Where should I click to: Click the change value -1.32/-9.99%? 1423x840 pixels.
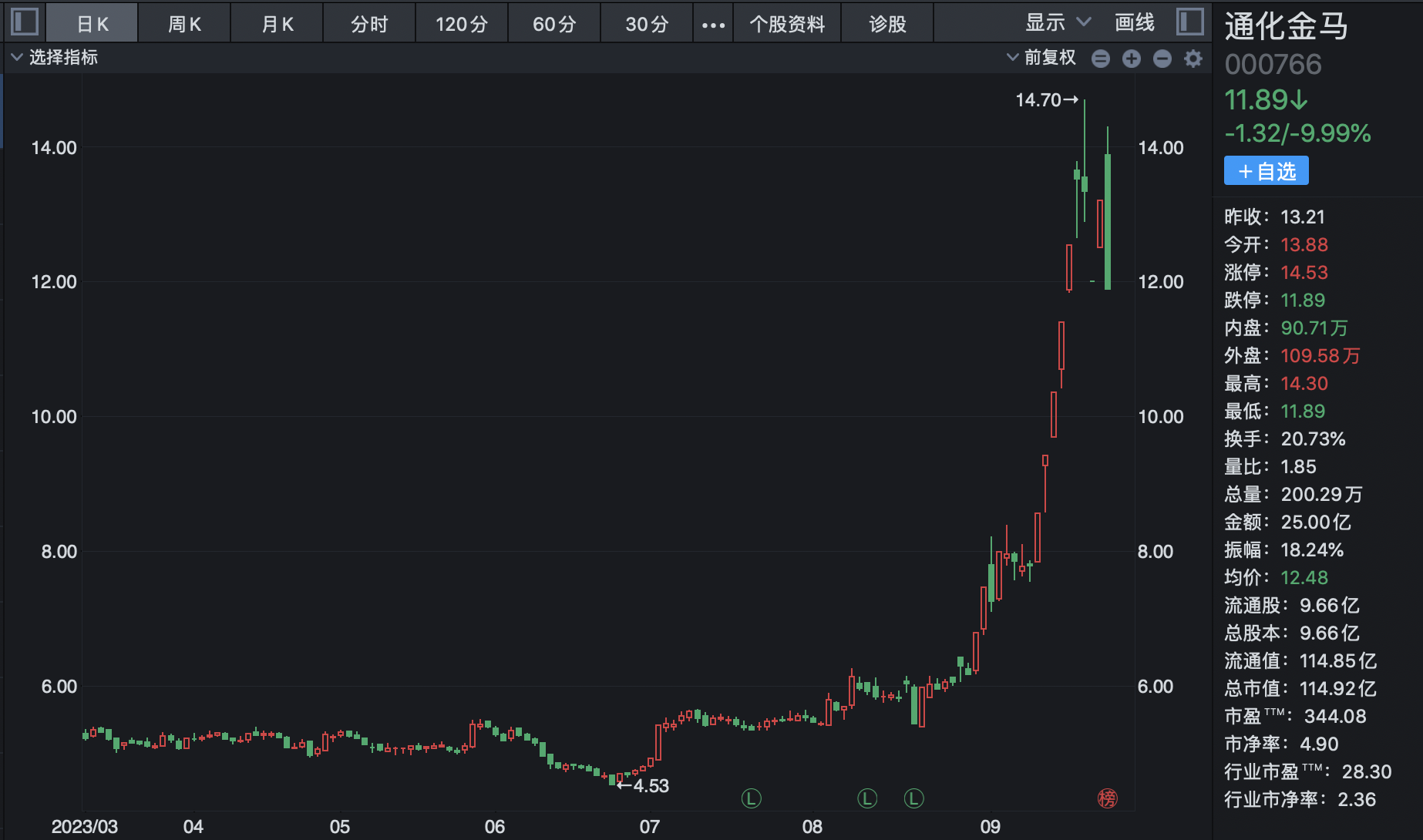1298,133
